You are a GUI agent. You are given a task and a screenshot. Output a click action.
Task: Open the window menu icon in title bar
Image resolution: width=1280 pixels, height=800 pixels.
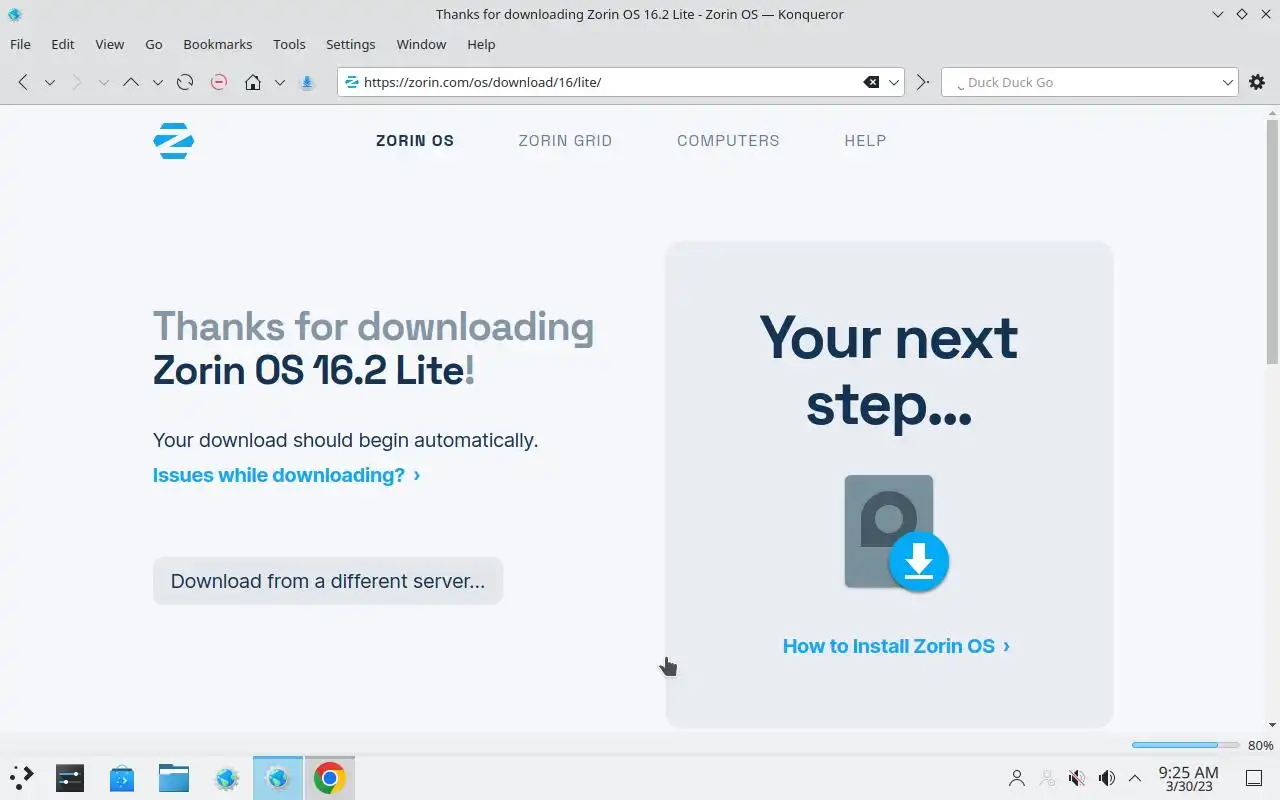tap(14, 14)
